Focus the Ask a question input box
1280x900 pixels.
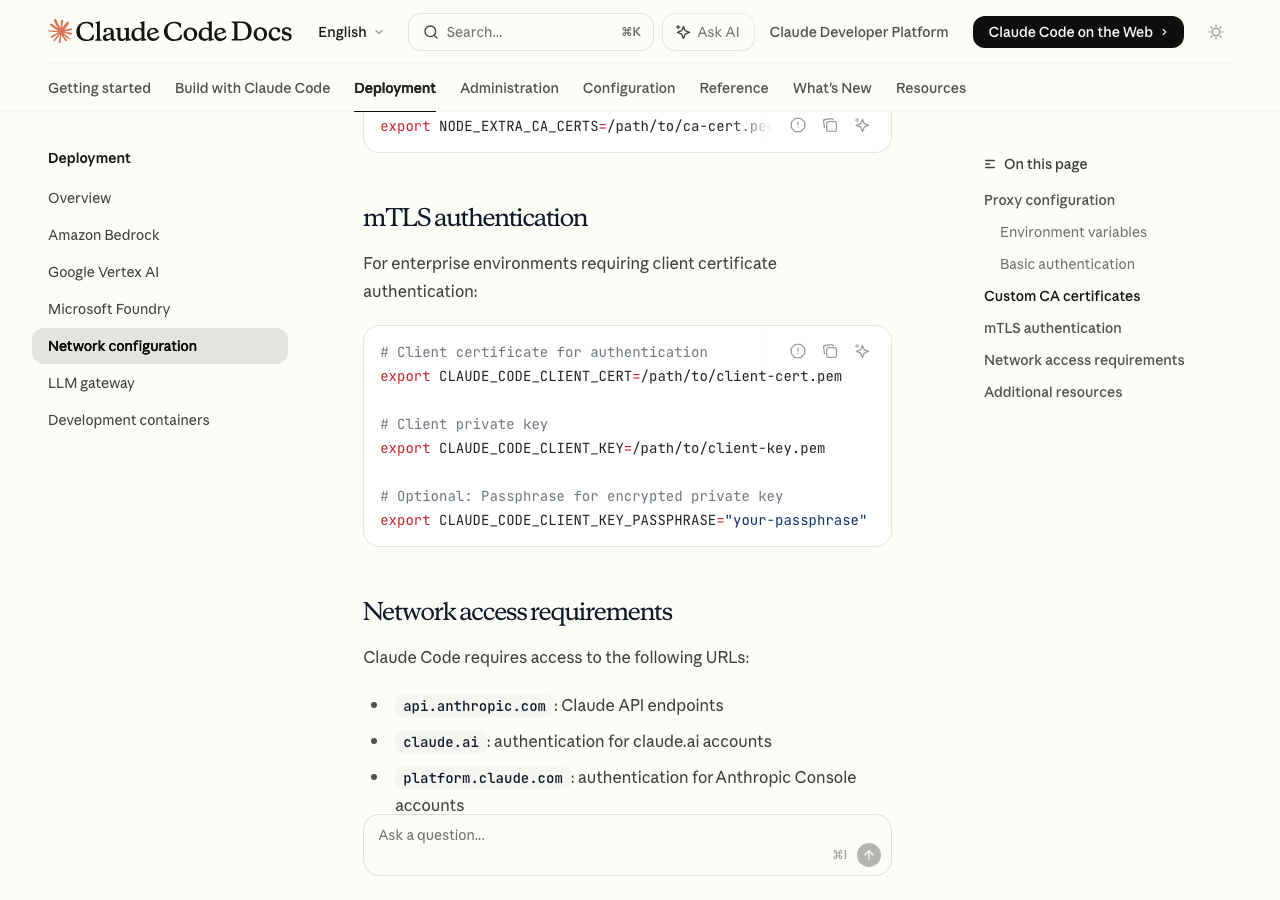[600, 836]
